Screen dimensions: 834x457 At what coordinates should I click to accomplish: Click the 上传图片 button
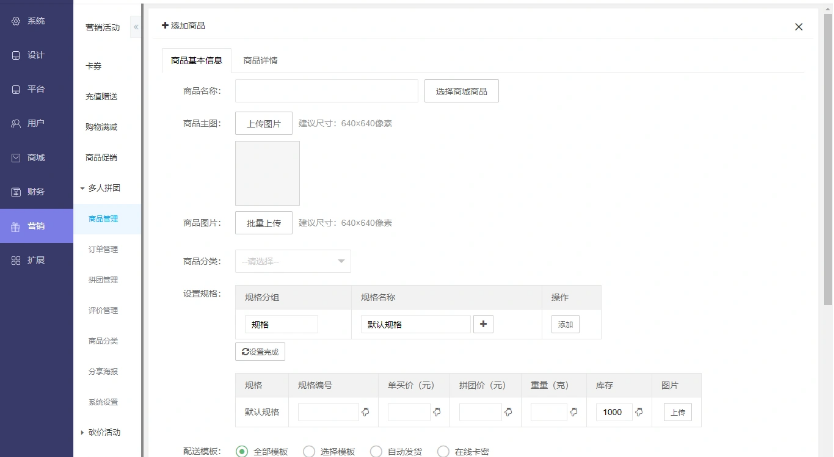[264, 123]
